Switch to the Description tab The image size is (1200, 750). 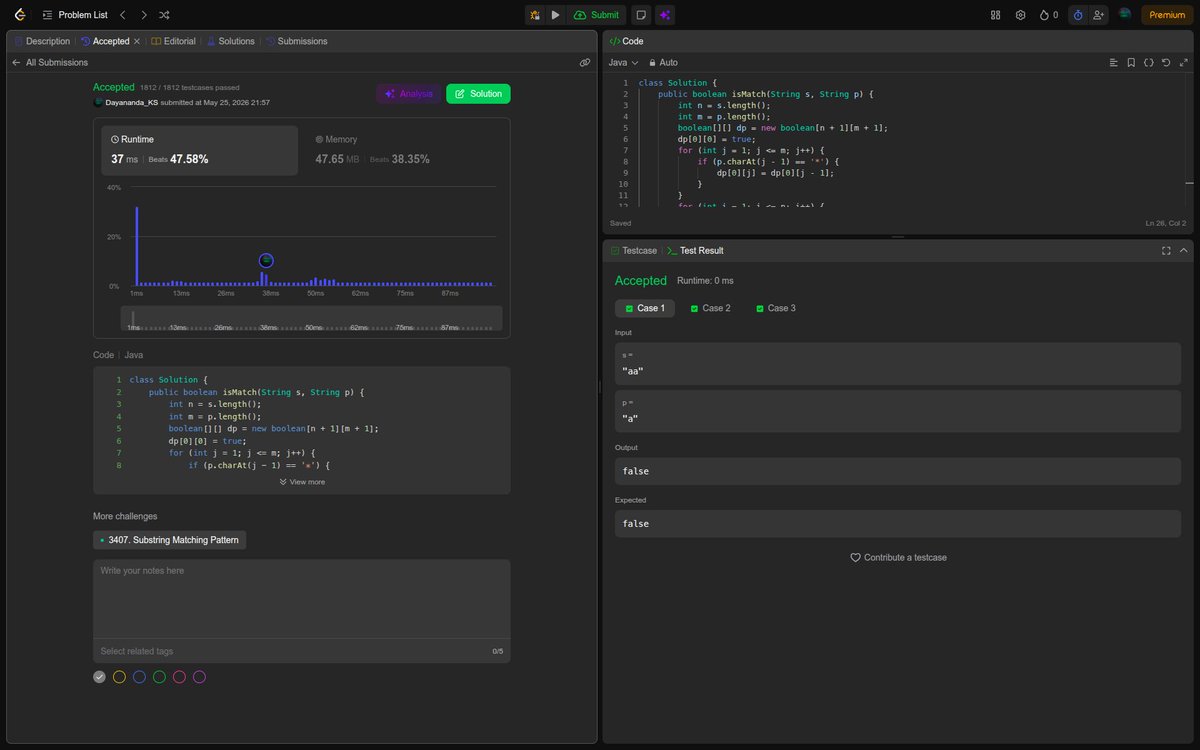click(x=42, y=41)
